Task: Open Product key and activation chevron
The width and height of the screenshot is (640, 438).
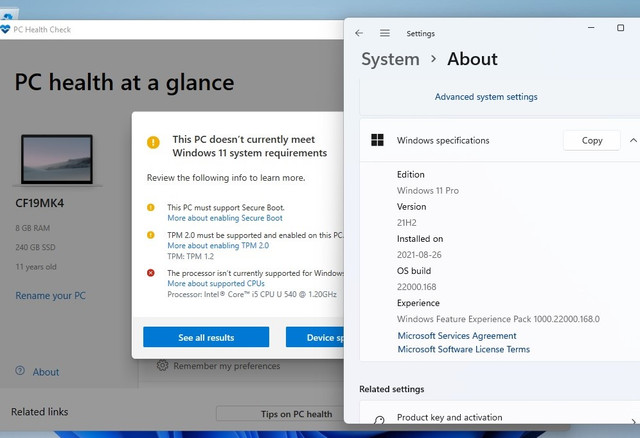Action: click(x=633, y=420)
